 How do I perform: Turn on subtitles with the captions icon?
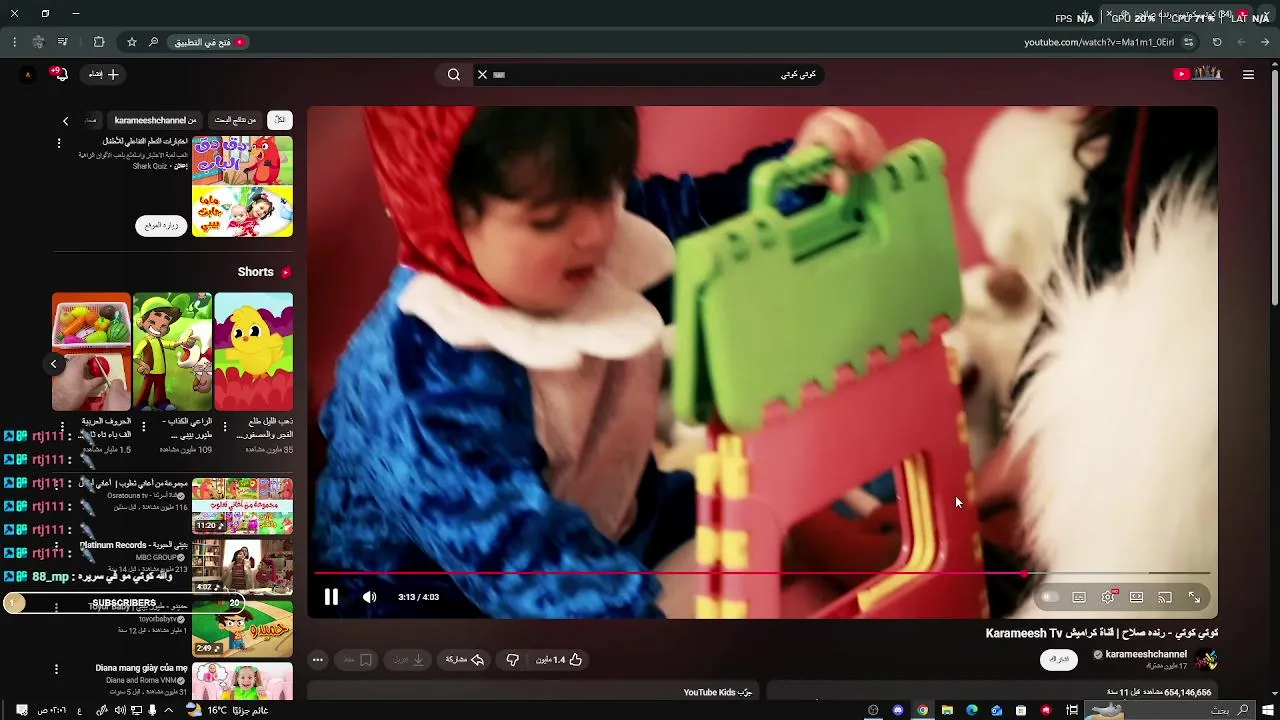1079,597
